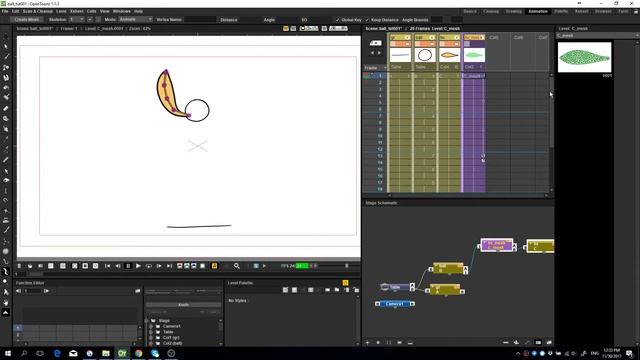The image size is (640, 360).
Task: Open the Windows menu
Action: pyautogui.click(x=122, y=11)
